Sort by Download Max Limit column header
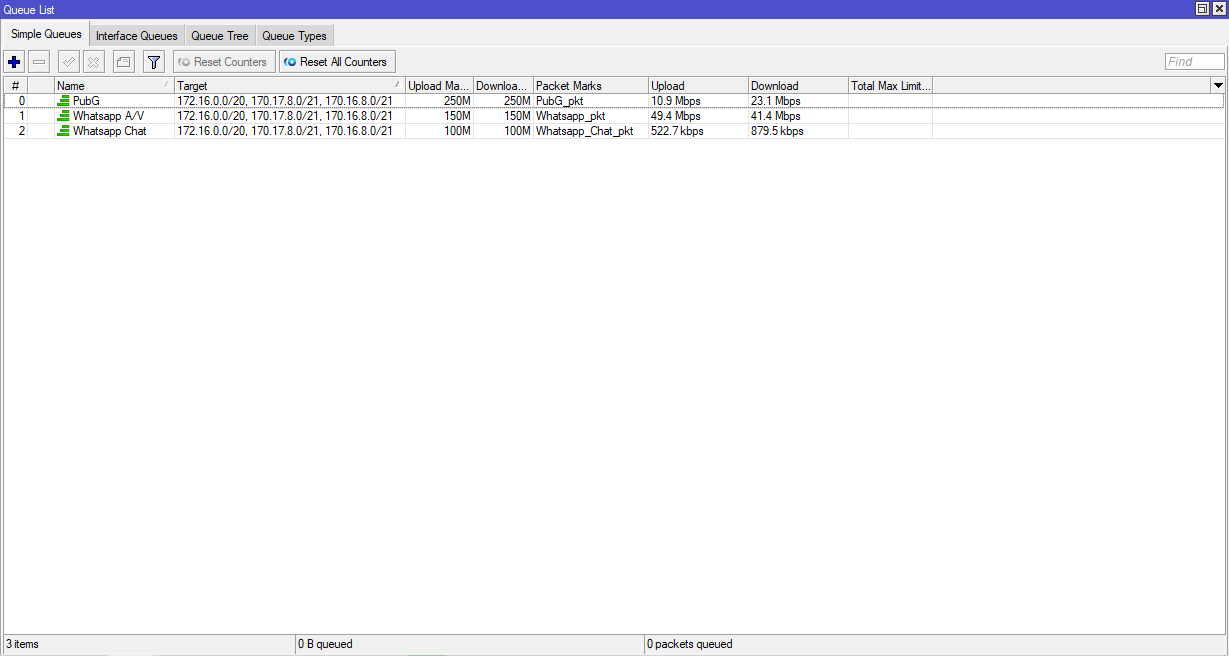The width and height of the screenshot is (1229, 656). click(x=503, y=86)
